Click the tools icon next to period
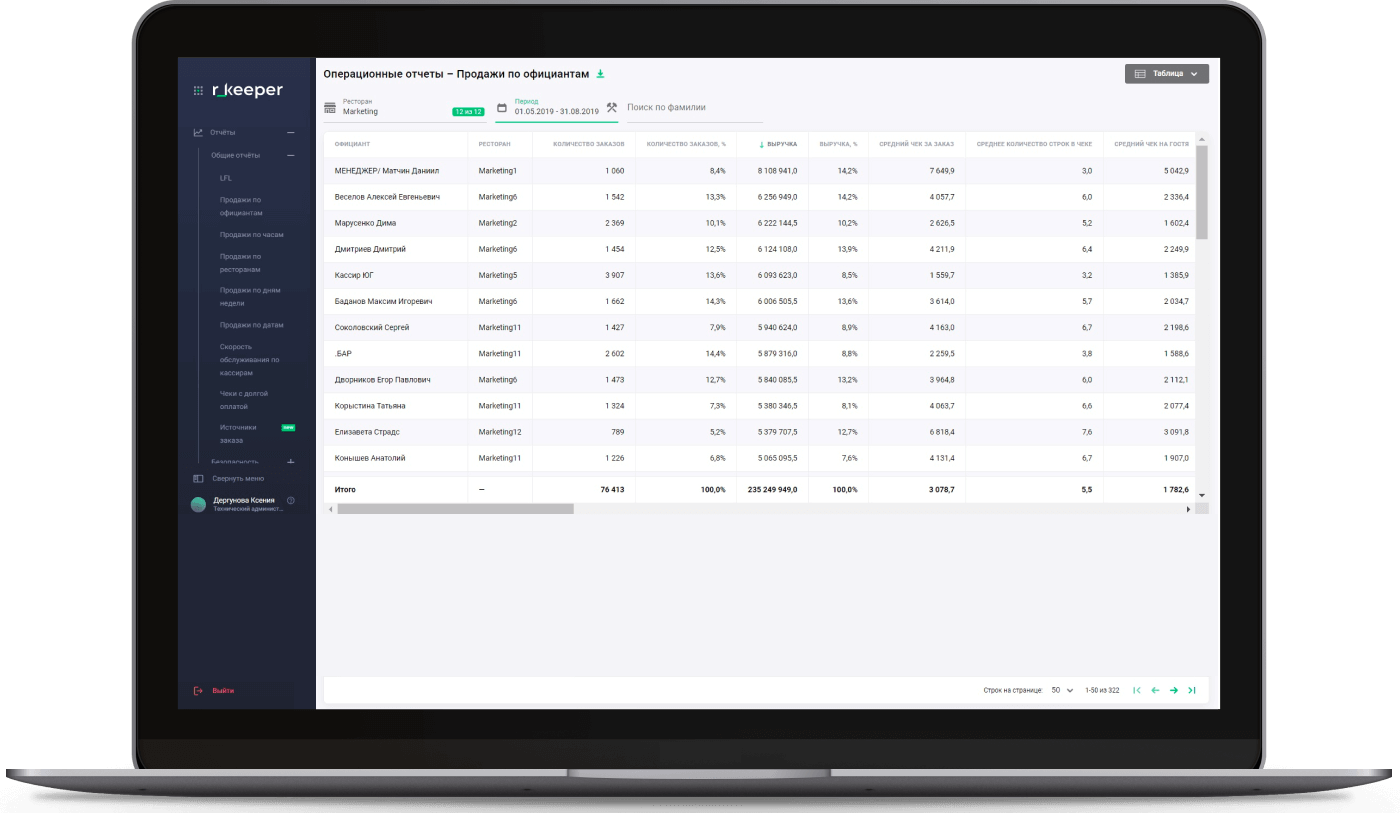 tap(611, 107)
